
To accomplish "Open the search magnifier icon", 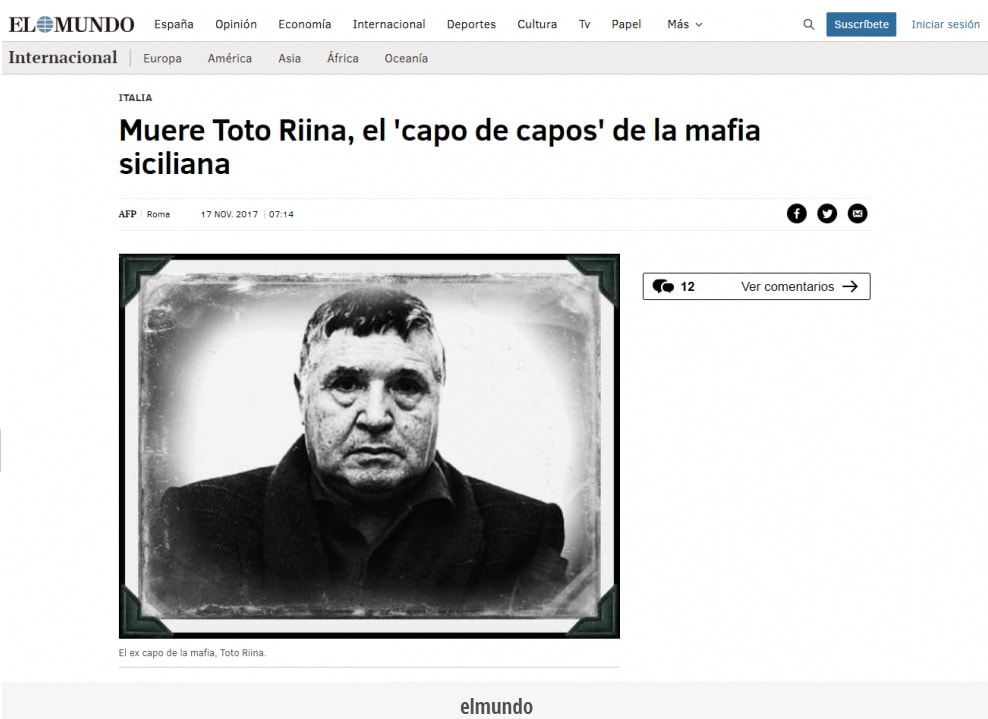I will [808, 25].
